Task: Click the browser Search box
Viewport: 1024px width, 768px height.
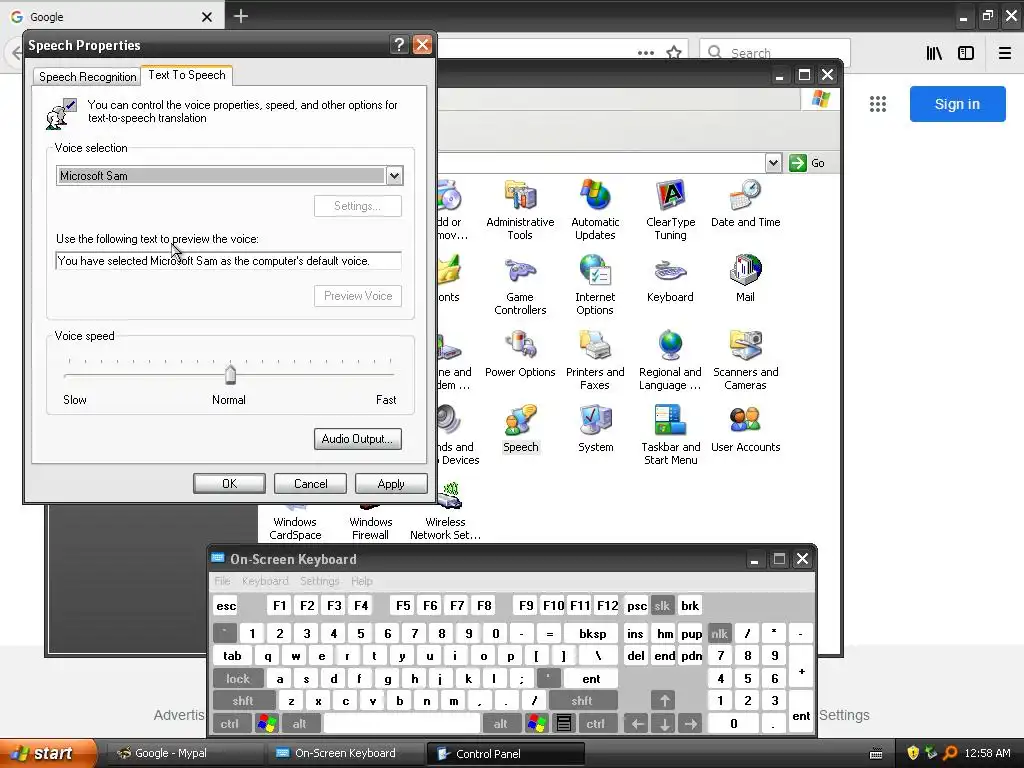Action: [775, 53]
